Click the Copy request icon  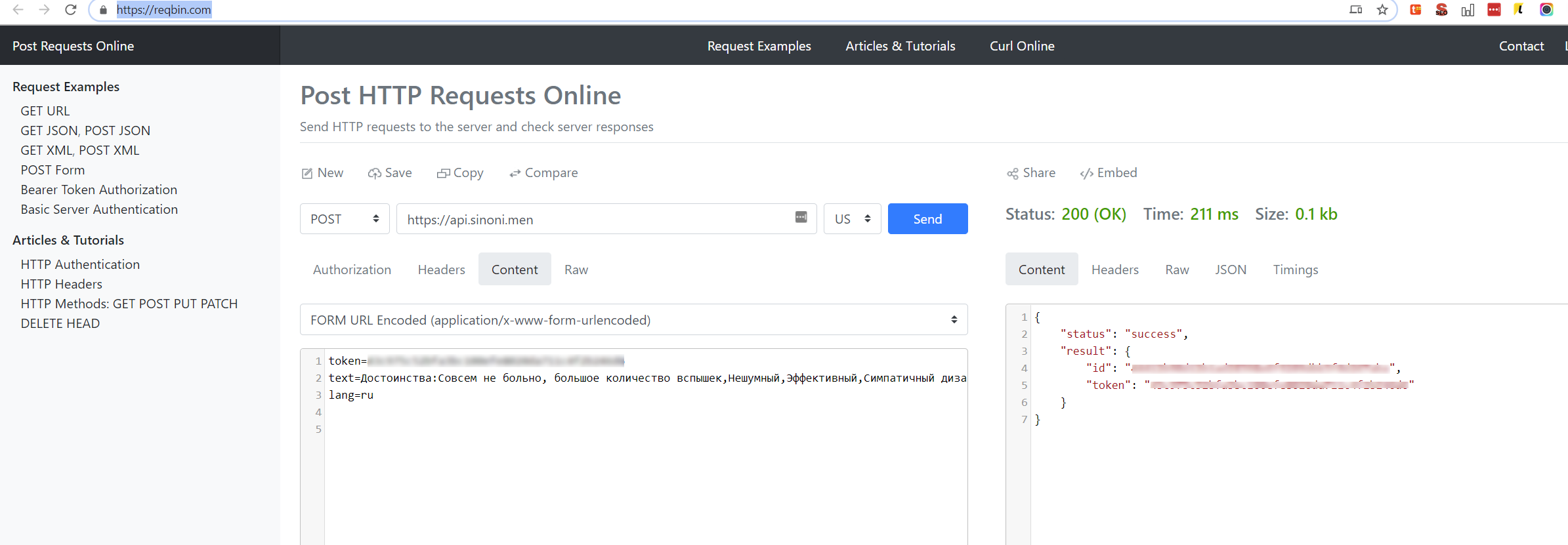(x=443, y=173)
